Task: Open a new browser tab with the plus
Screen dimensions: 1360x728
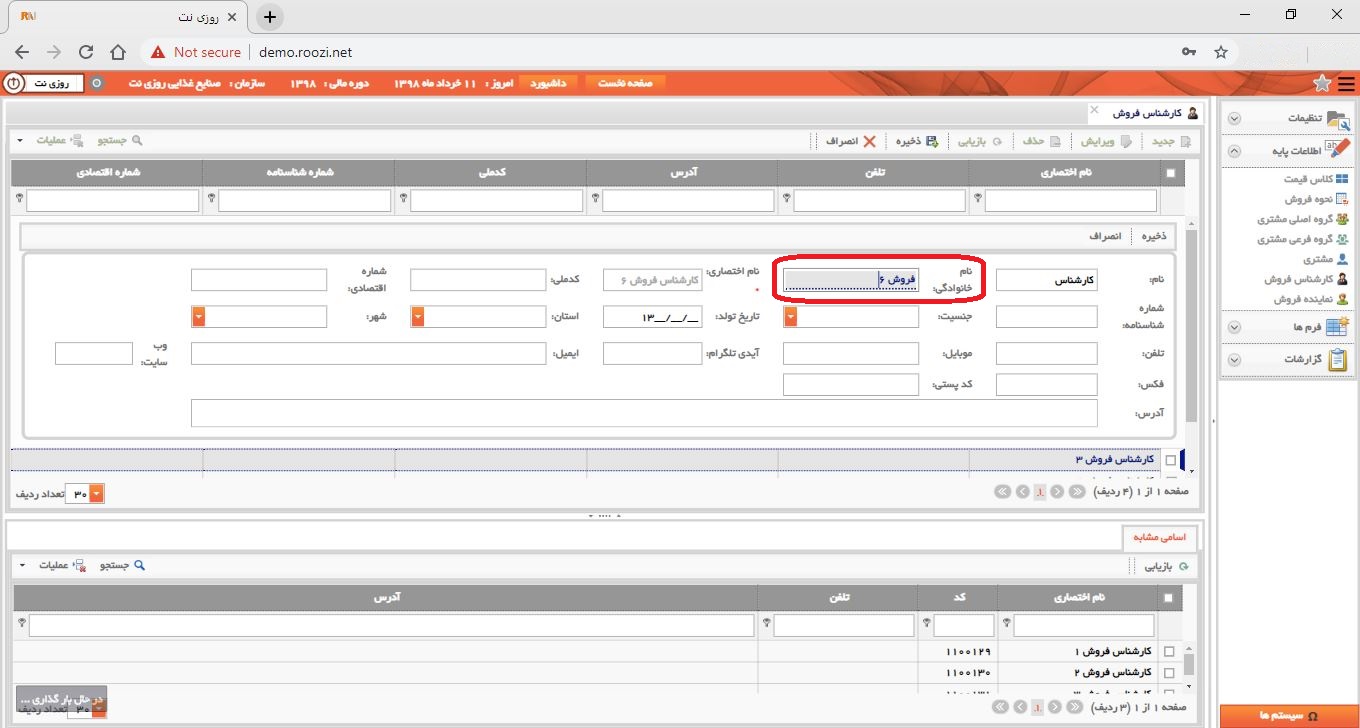Action: click(x=269, y=17)
